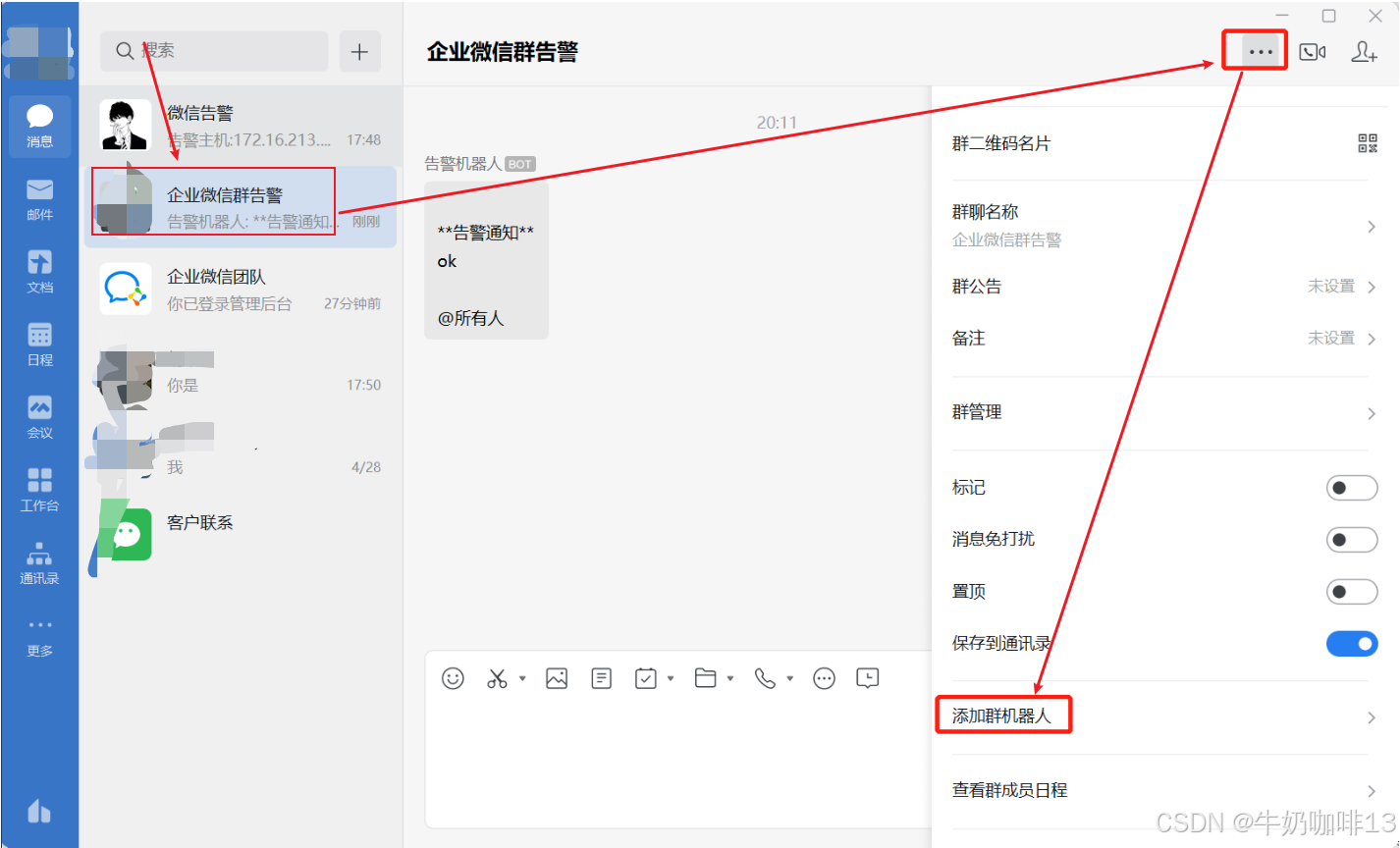Open the three-dots chat settings menu

pyautogui.click(x=1261, y=52)
